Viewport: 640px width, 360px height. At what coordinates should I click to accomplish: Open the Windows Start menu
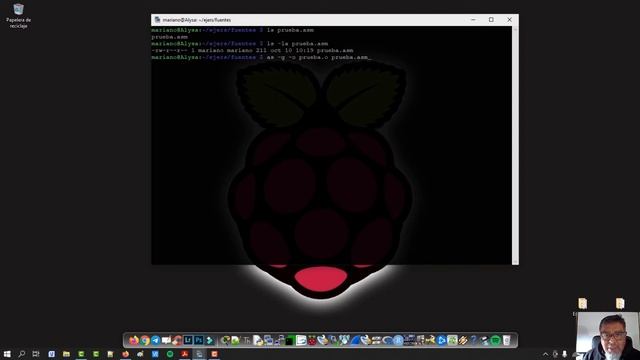point(7,354)
